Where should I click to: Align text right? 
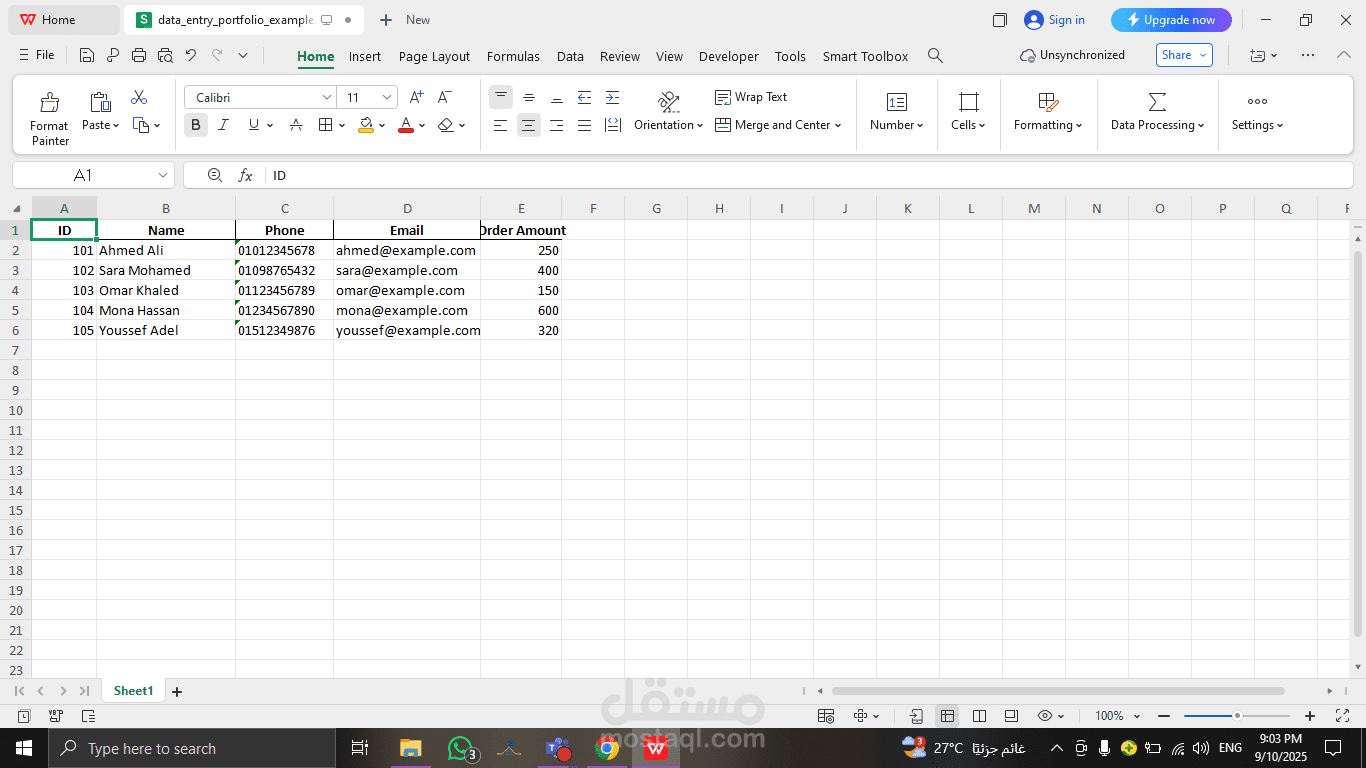click(x=557, y=125)
